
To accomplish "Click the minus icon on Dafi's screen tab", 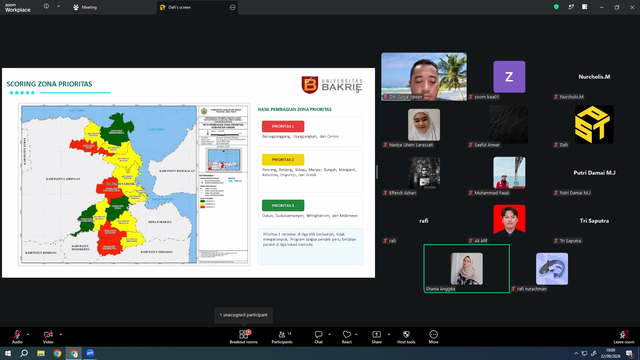I will 232,7.
